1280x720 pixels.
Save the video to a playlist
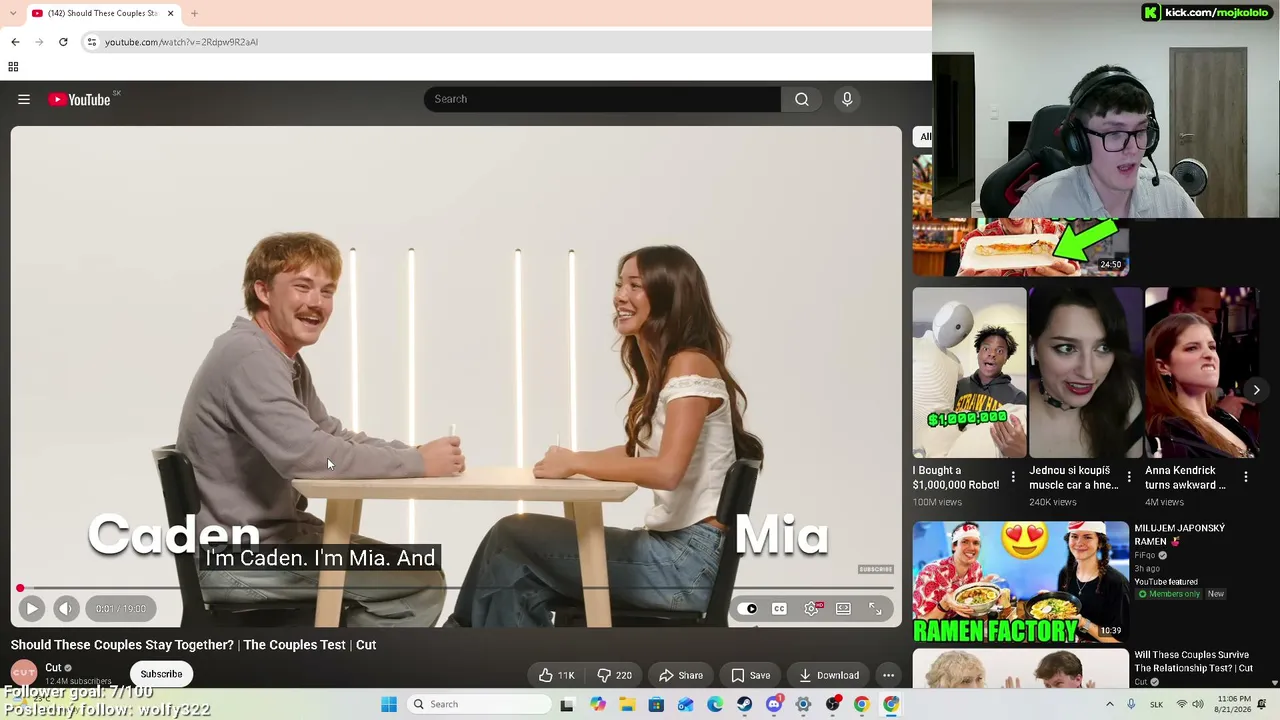[x=750, y=675]
